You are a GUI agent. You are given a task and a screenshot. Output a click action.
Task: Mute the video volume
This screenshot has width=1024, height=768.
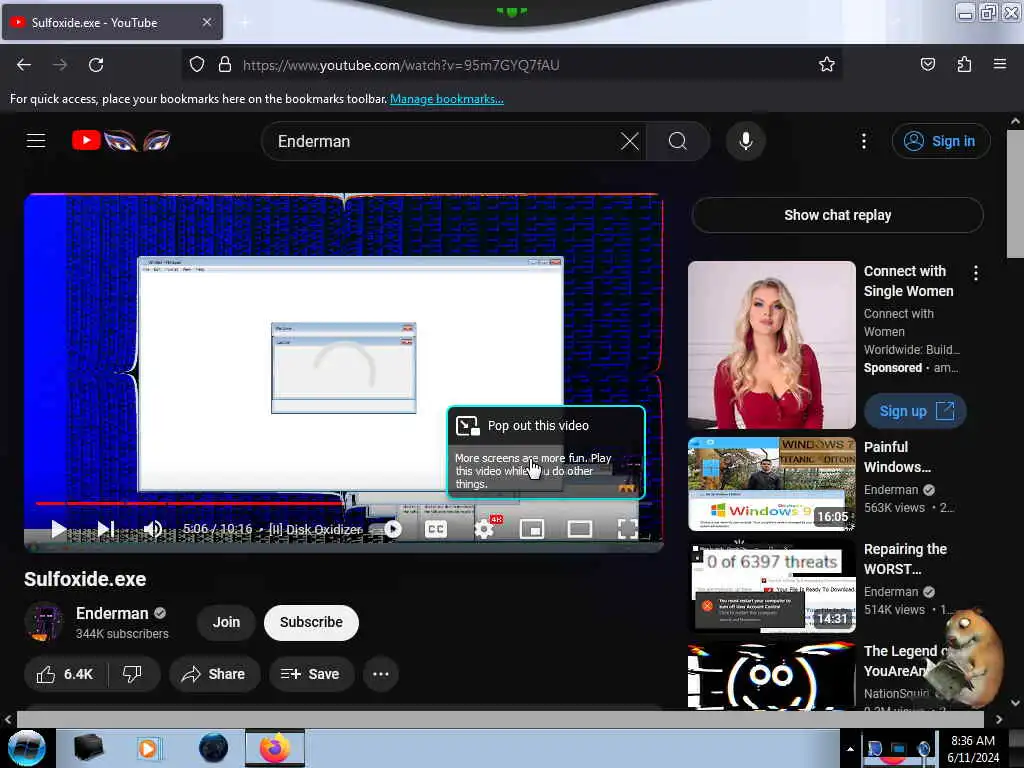[x=152, y=529]
